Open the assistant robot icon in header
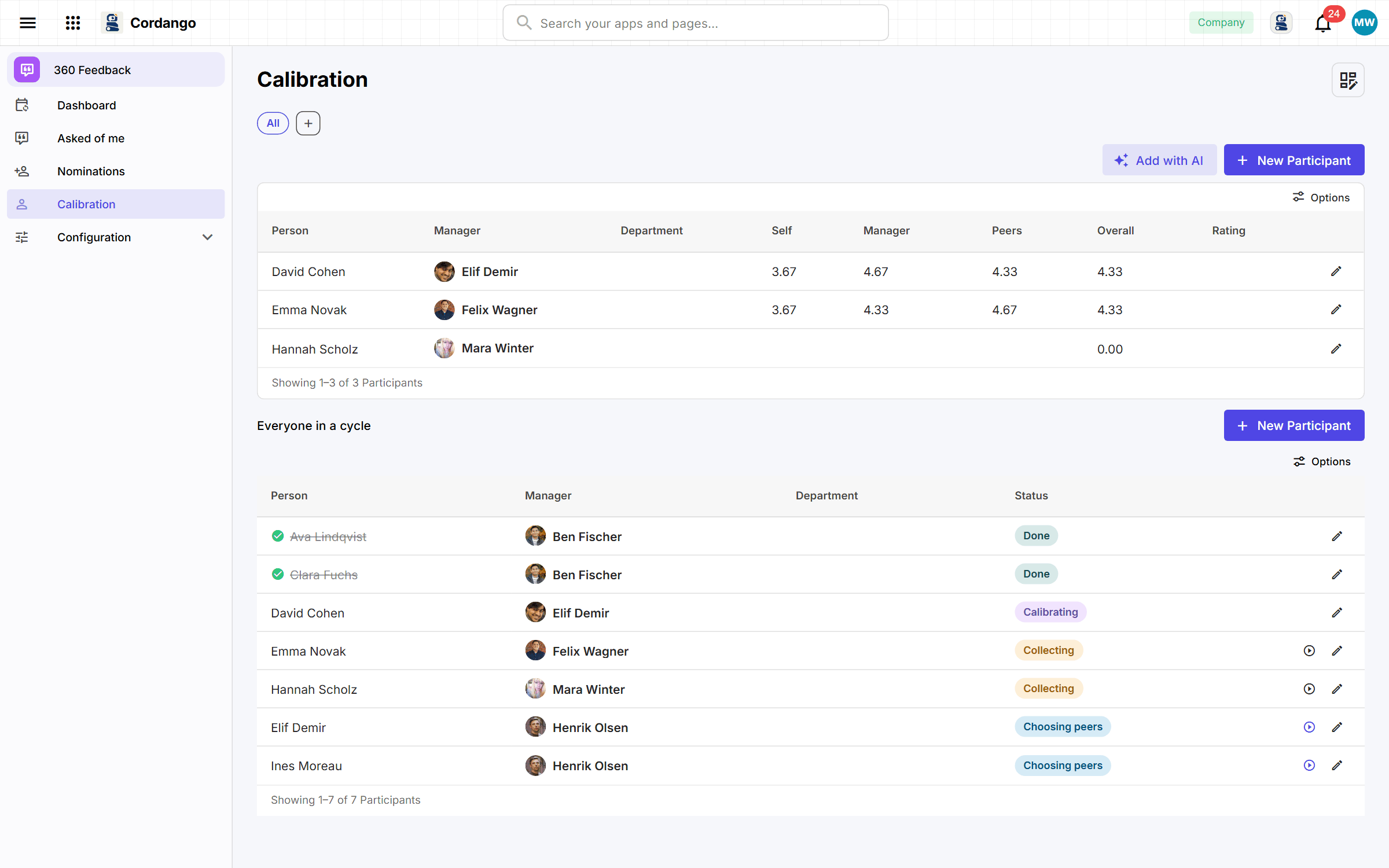This screenshot has width=1389, height=868. coord(1281,23)
